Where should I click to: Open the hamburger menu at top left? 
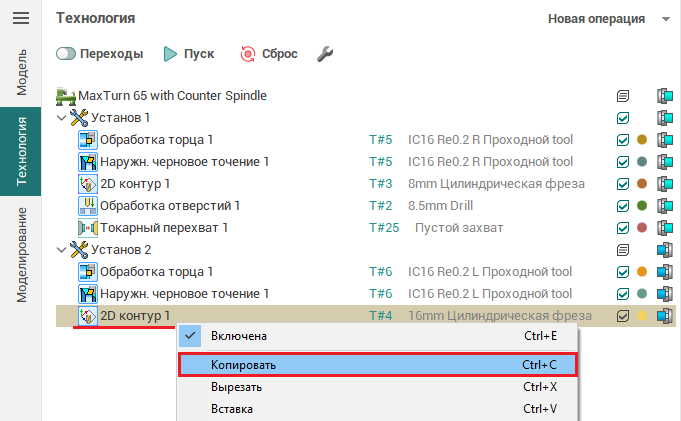tap(20, 18)
